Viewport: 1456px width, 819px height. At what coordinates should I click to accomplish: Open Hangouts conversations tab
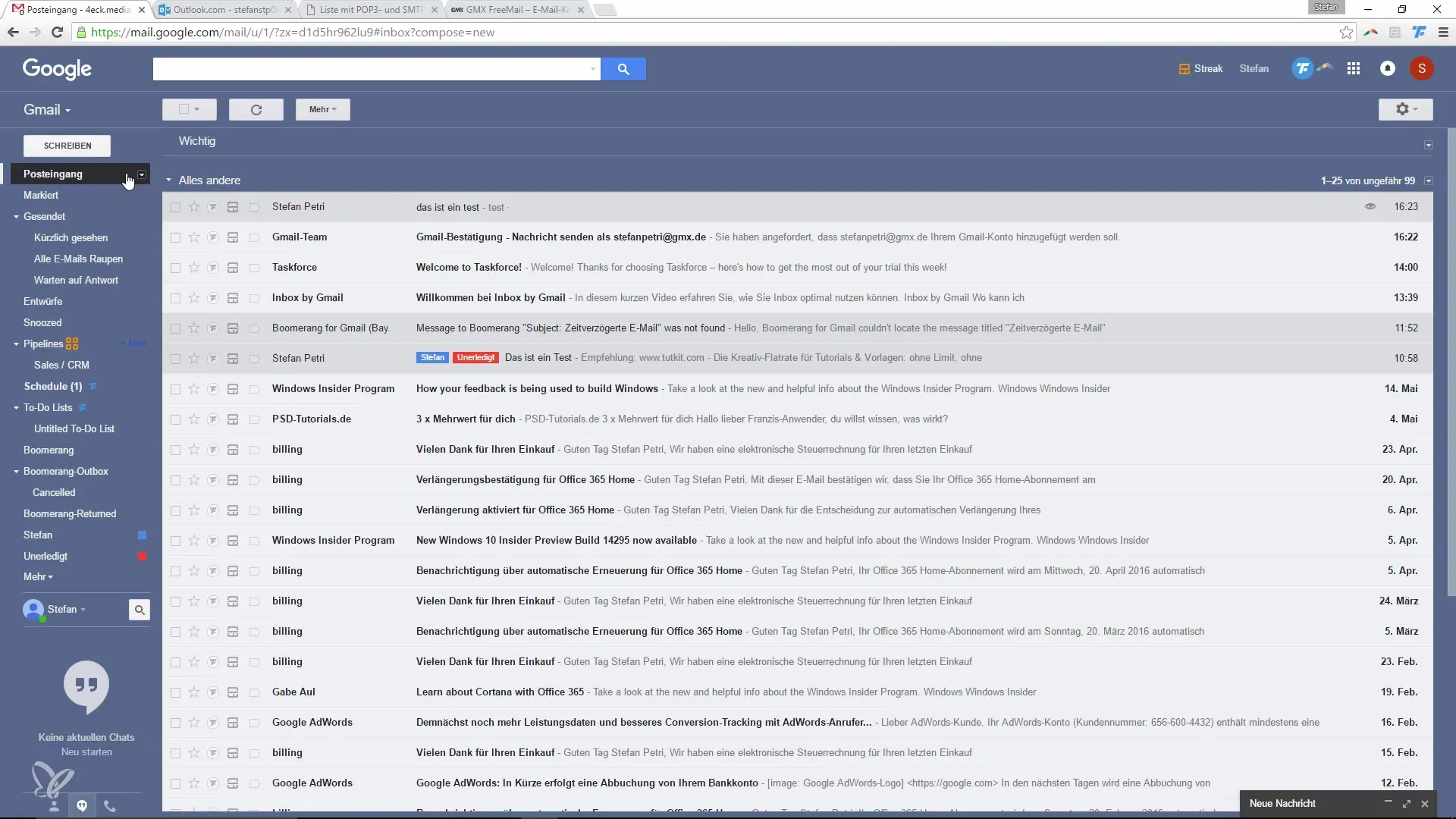tap(82, 805)
